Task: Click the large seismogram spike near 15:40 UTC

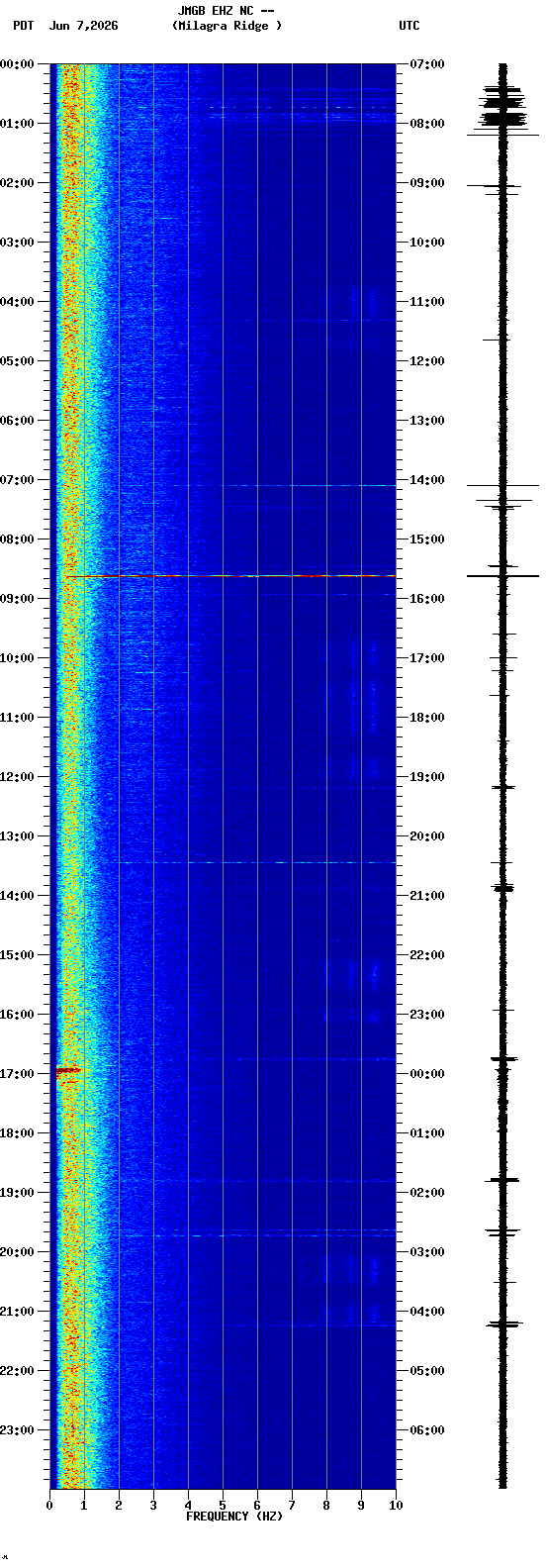Action: 502,575
